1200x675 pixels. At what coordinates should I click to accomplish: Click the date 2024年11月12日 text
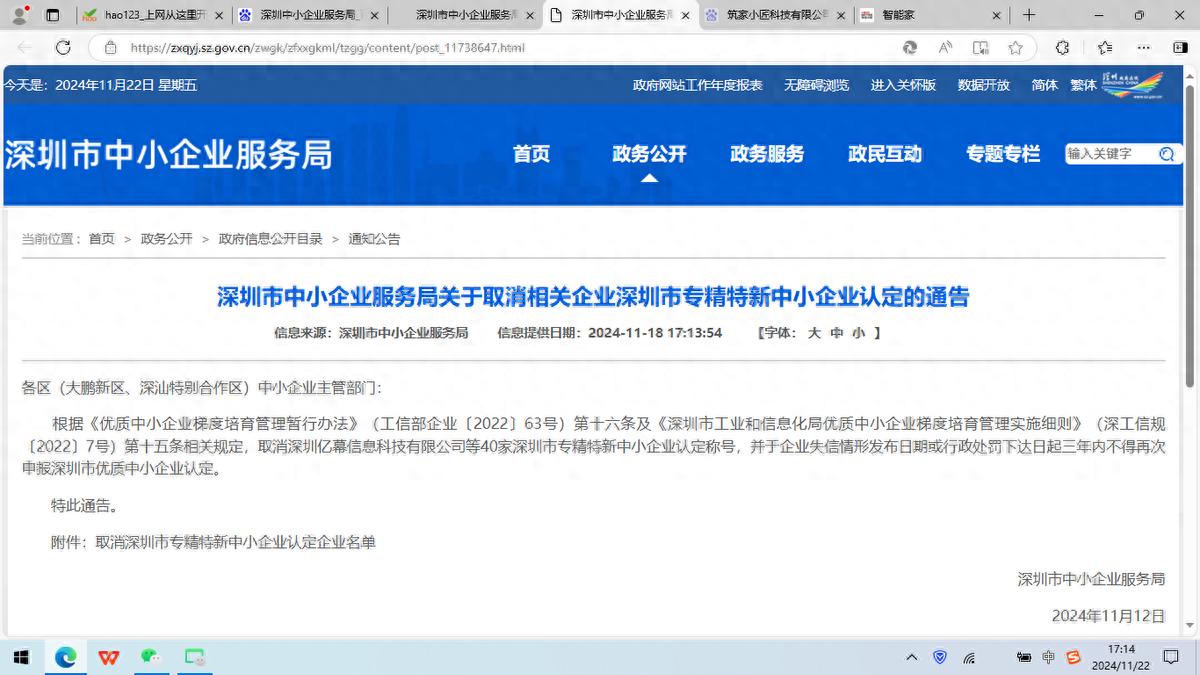point(1108,616)
